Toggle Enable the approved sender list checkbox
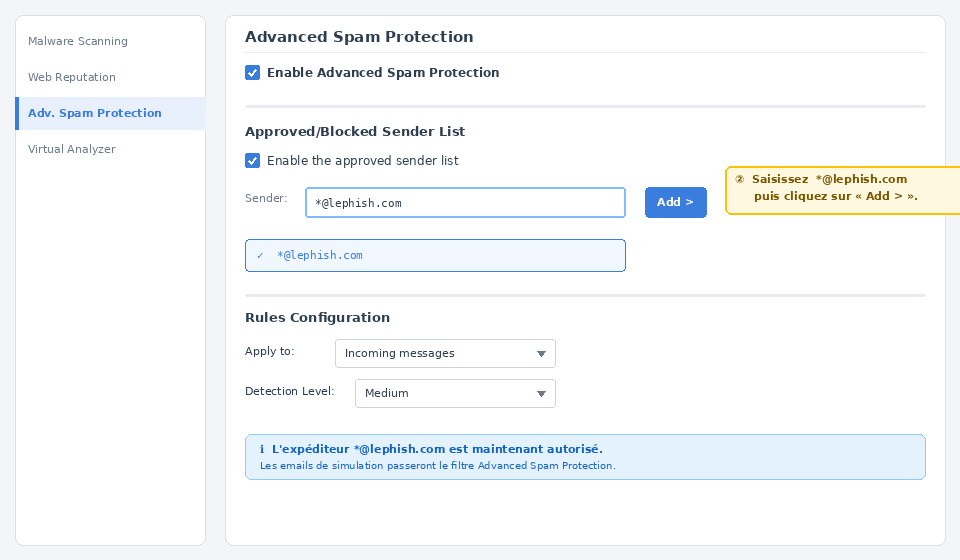The height and width of the screenshot is (560, 960). pos(252,160)
